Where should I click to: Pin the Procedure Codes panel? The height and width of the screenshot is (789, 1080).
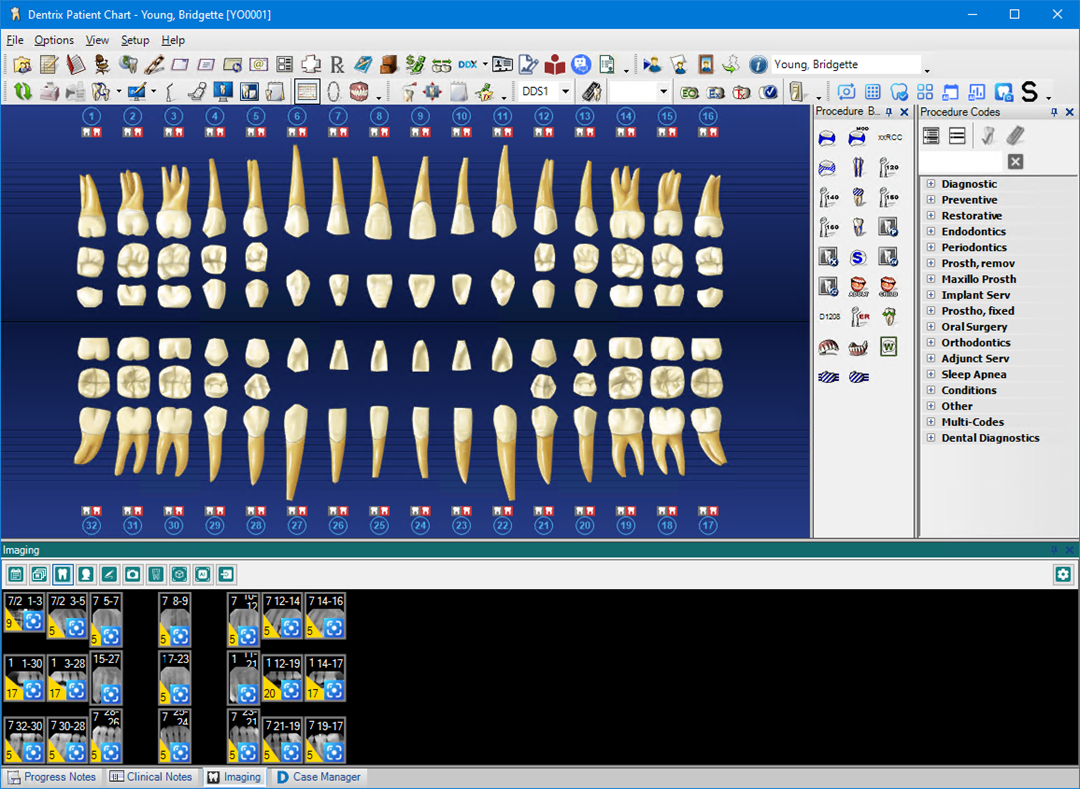coord(1054,112)
